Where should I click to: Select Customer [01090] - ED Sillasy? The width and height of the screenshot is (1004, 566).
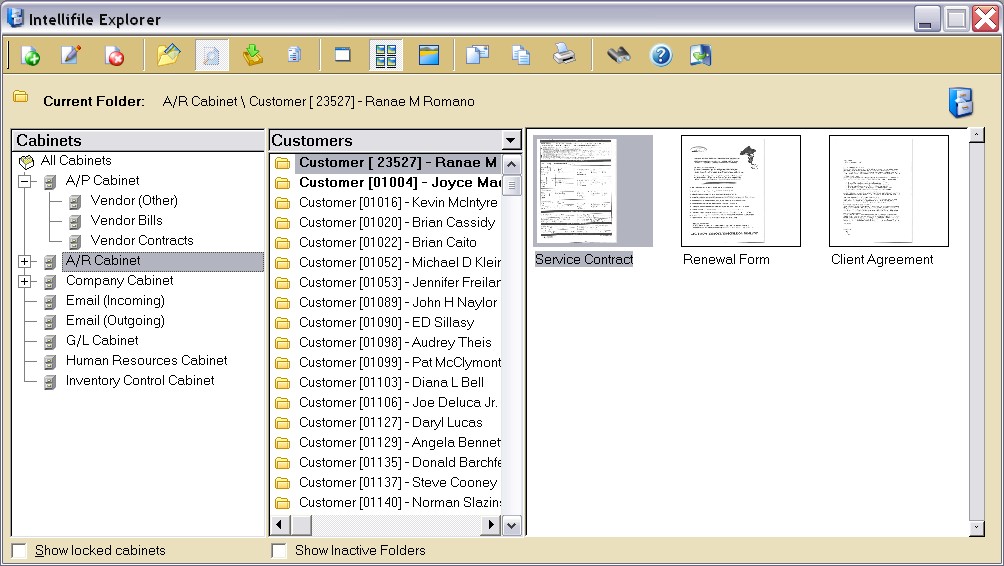tap(386, 323)
